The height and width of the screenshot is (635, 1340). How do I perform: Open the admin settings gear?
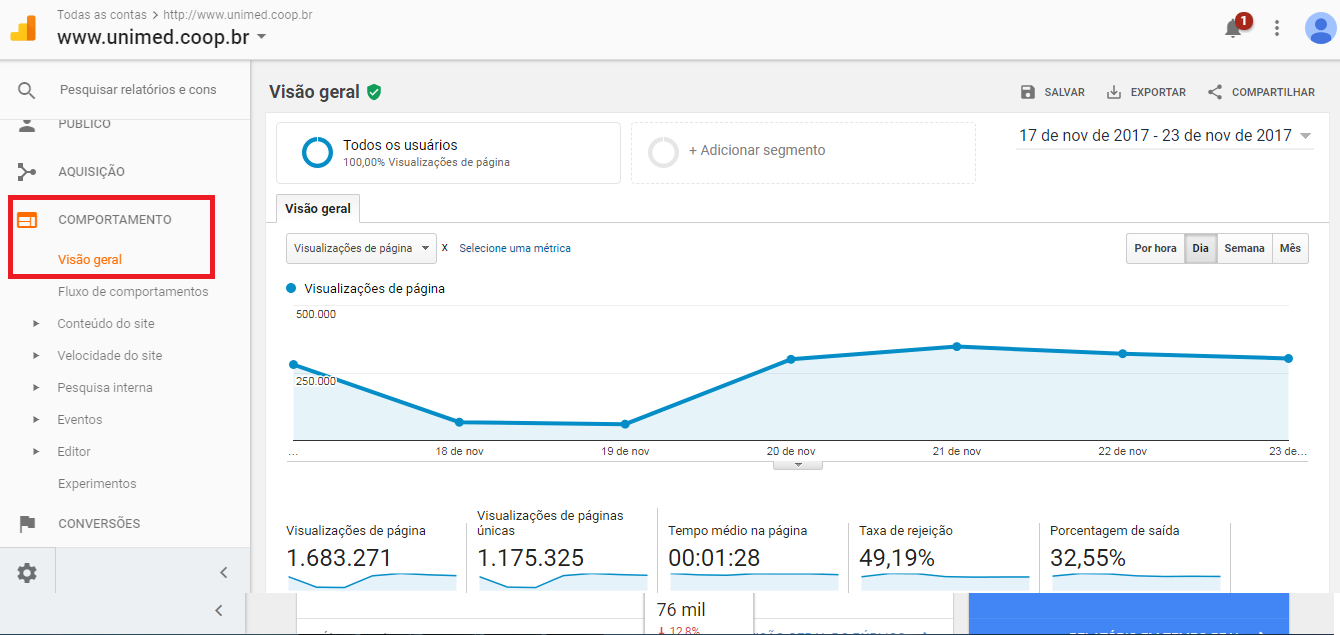(27, 573)
